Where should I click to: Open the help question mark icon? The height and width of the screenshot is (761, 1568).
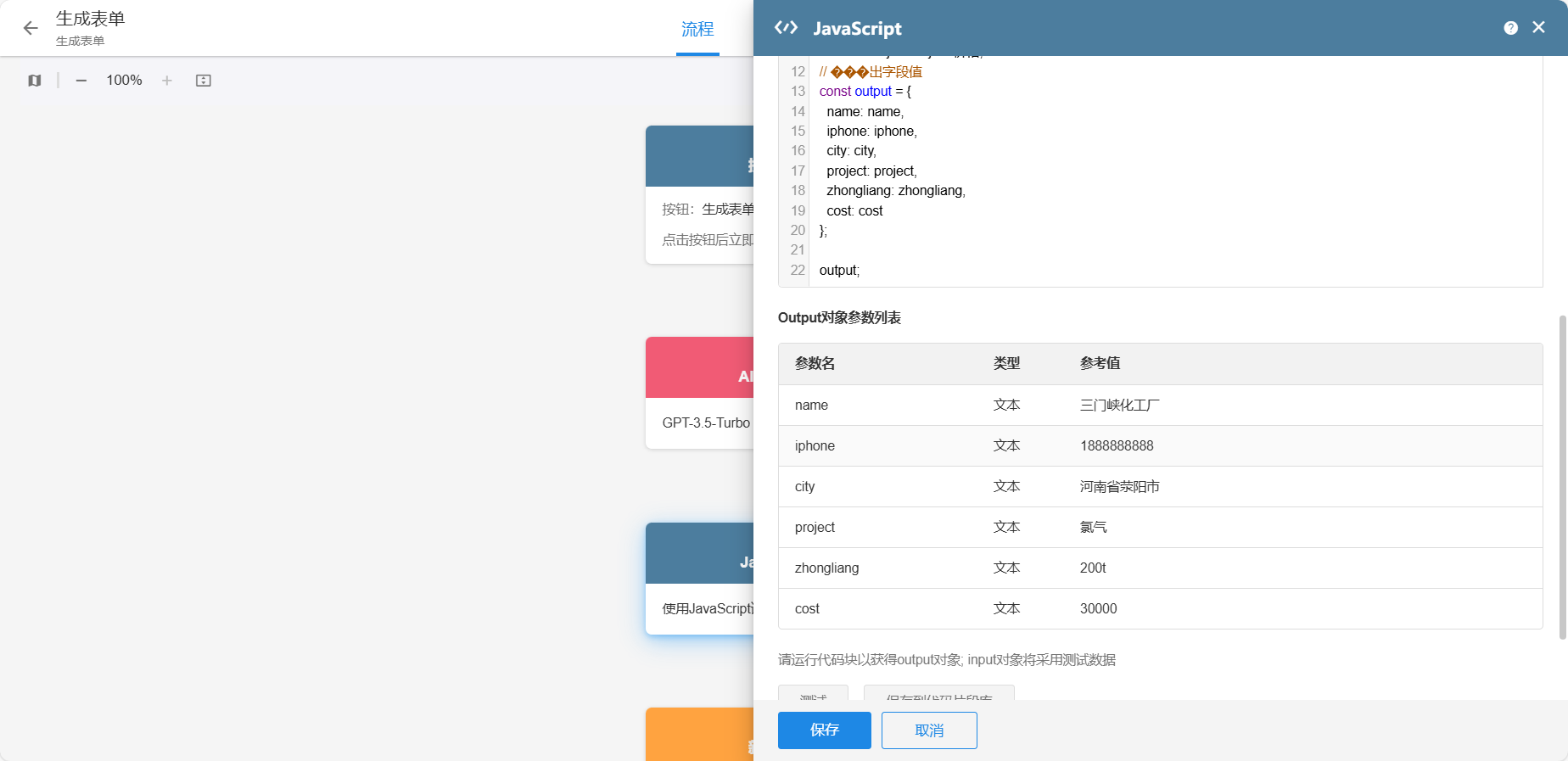pyautogui.click(x=1510, y=28)
